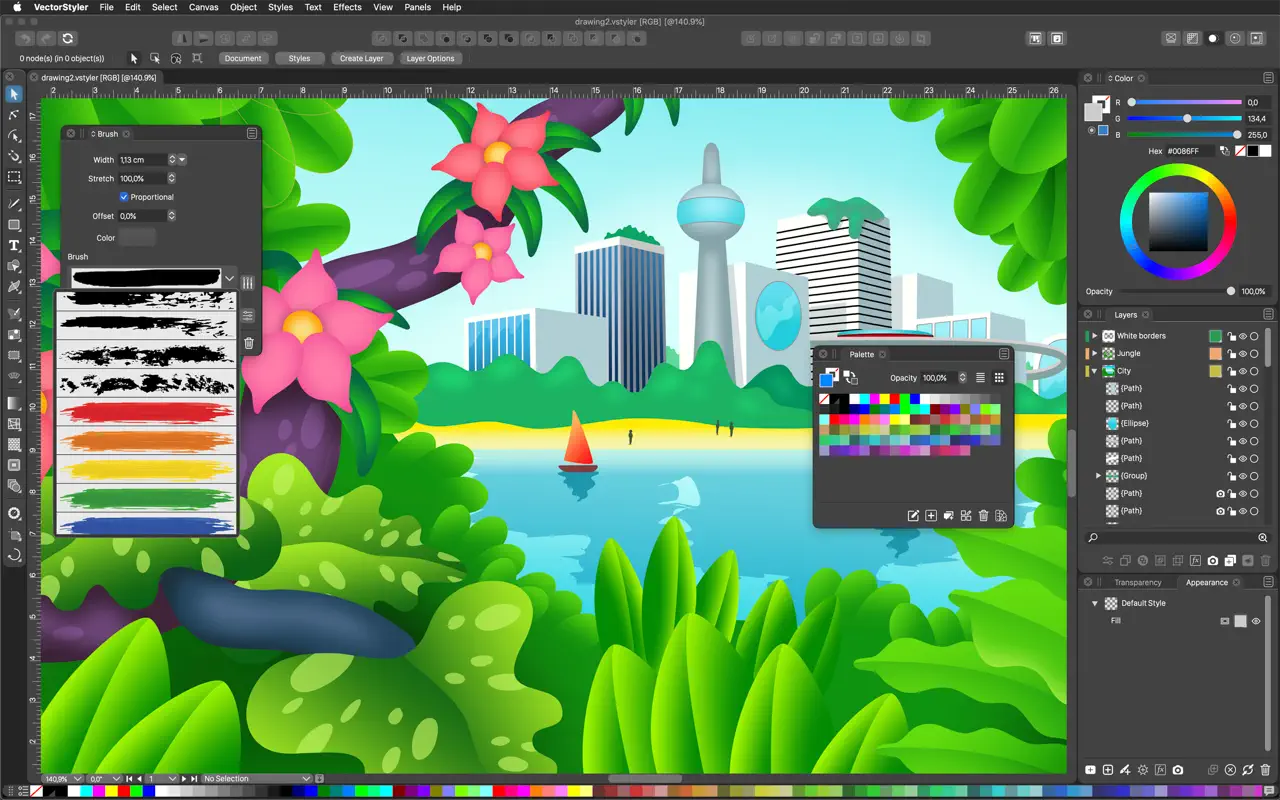Image resolution: width=1280 pixels, height=800 pixels.
Task: Click the camera icon below Layers list
Action: 1213,561
